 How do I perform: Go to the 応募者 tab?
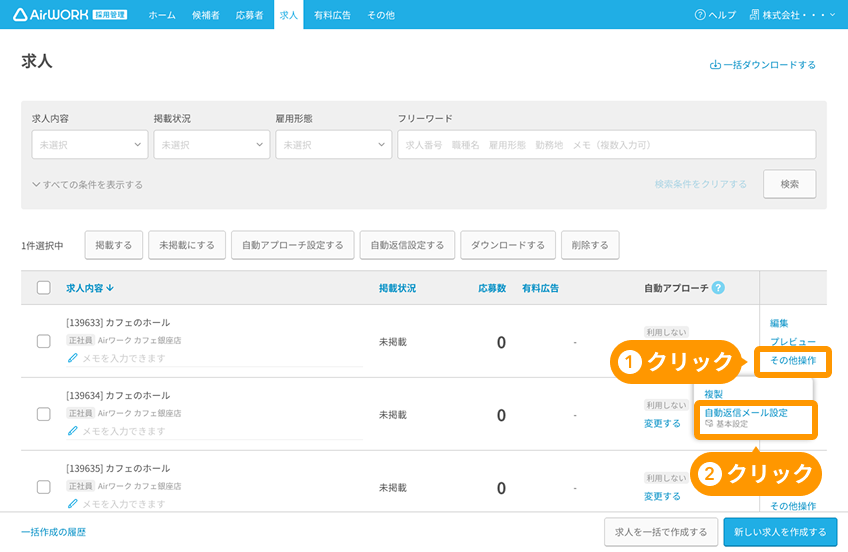pos(249,15)
